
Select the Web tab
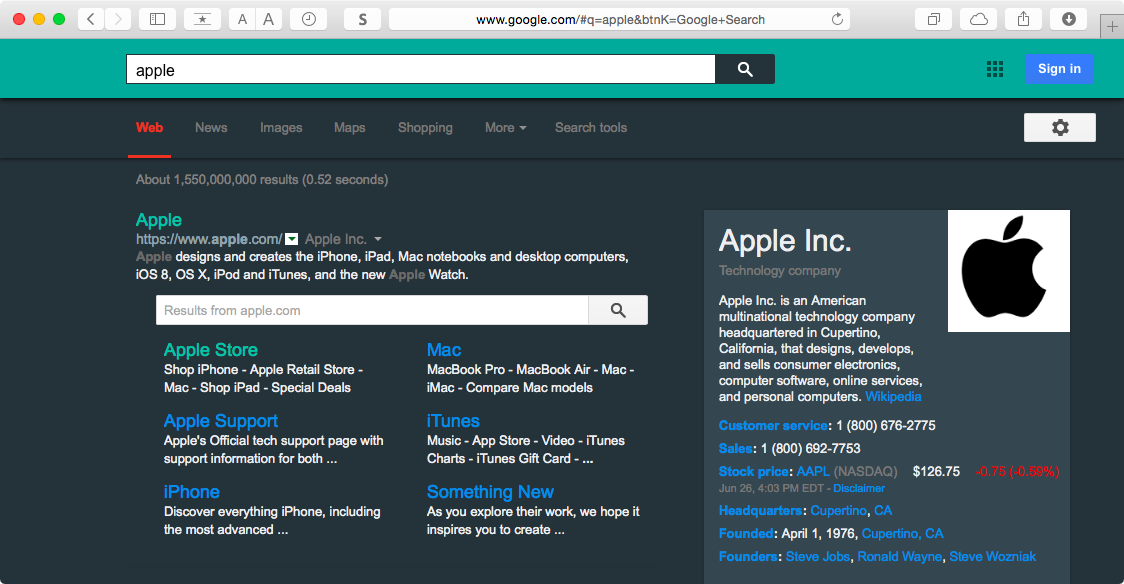[150, 128]
